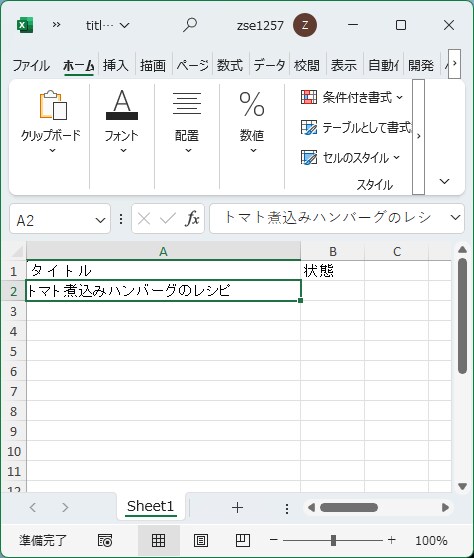Screen dimensions: 474x558
Task: Select the Sheet1 tab
Action: coord(150,506)
